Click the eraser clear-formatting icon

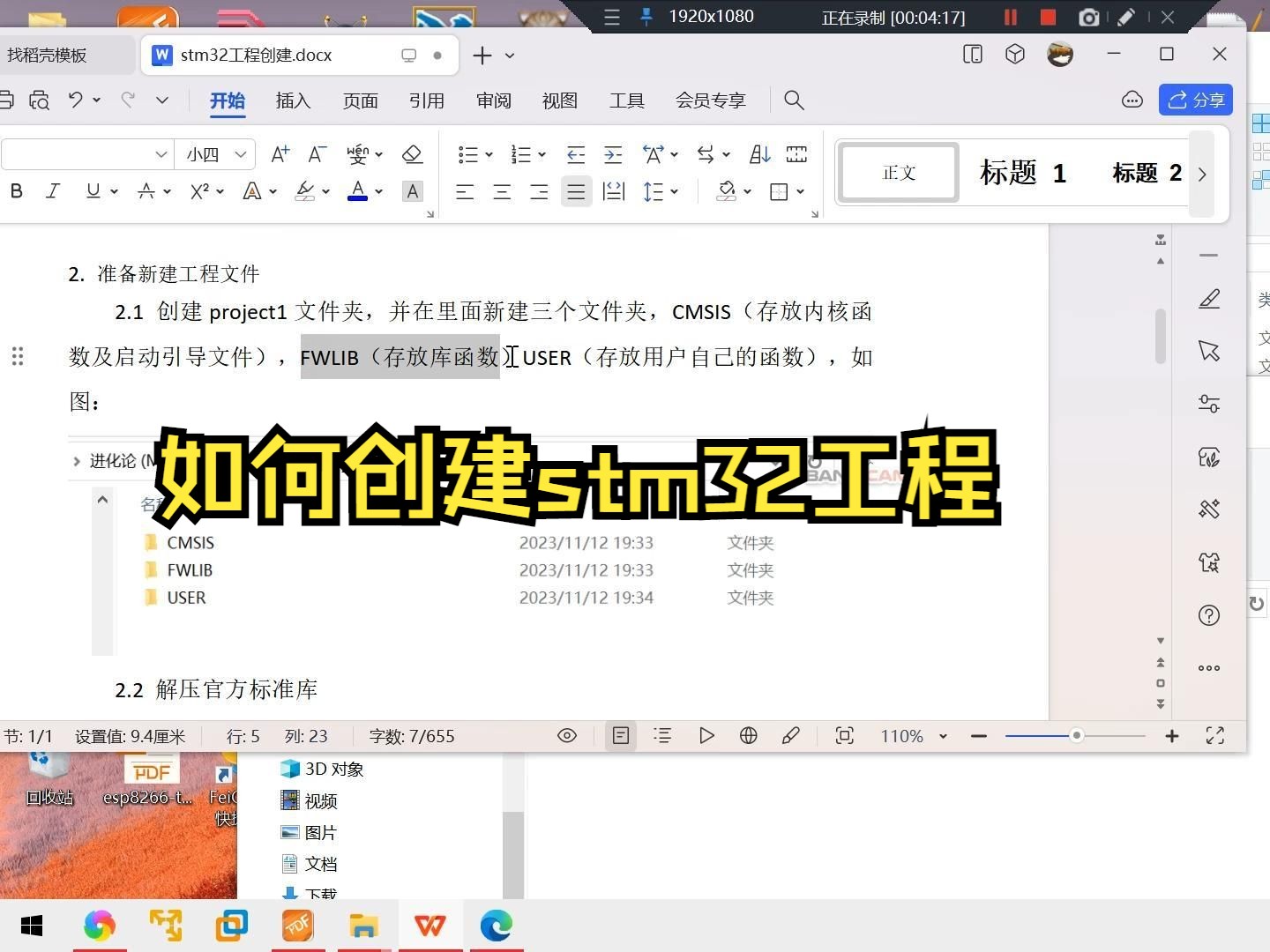[x=412, y=153]
